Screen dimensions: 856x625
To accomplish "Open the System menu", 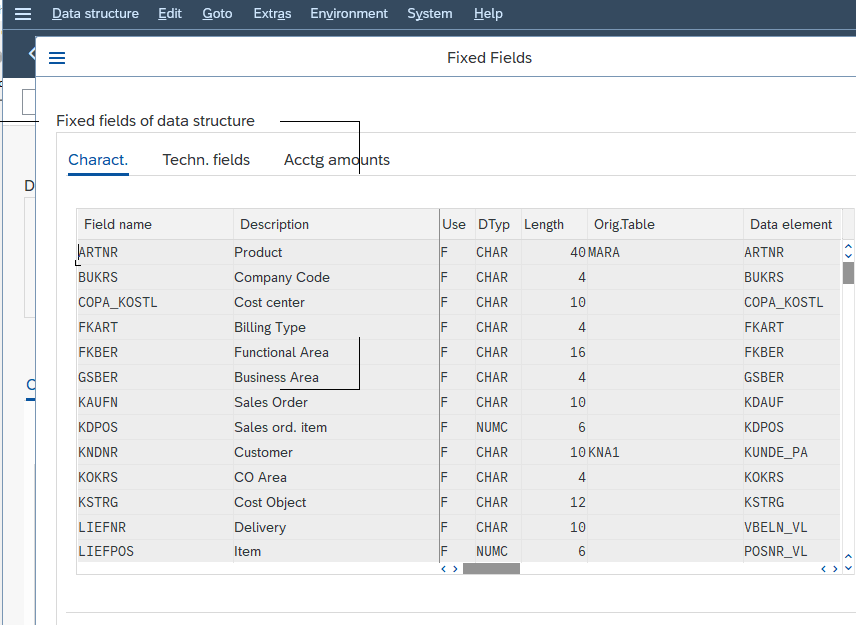I will click(x=430, y=14).
